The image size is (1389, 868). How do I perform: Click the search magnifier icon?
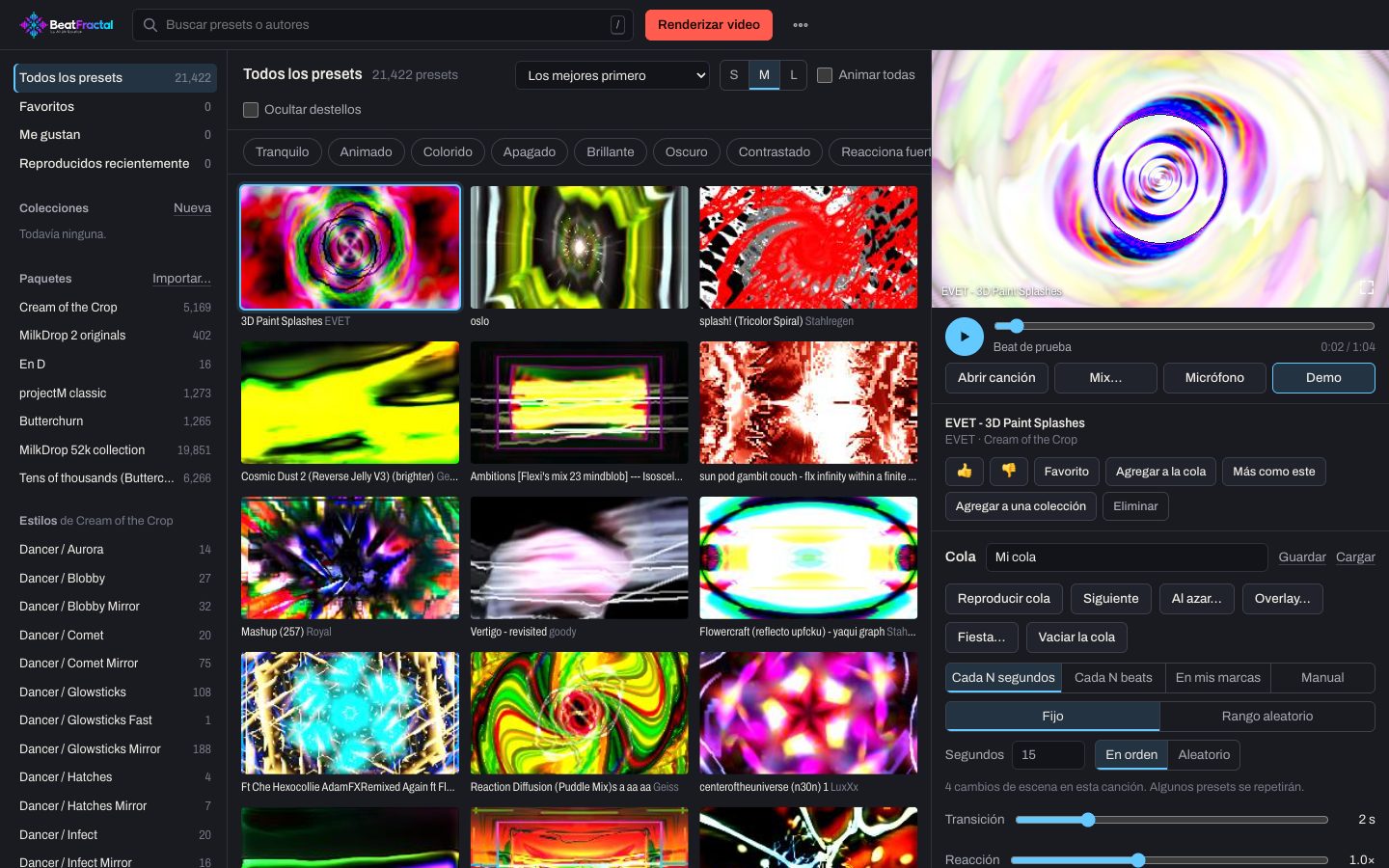150,25
